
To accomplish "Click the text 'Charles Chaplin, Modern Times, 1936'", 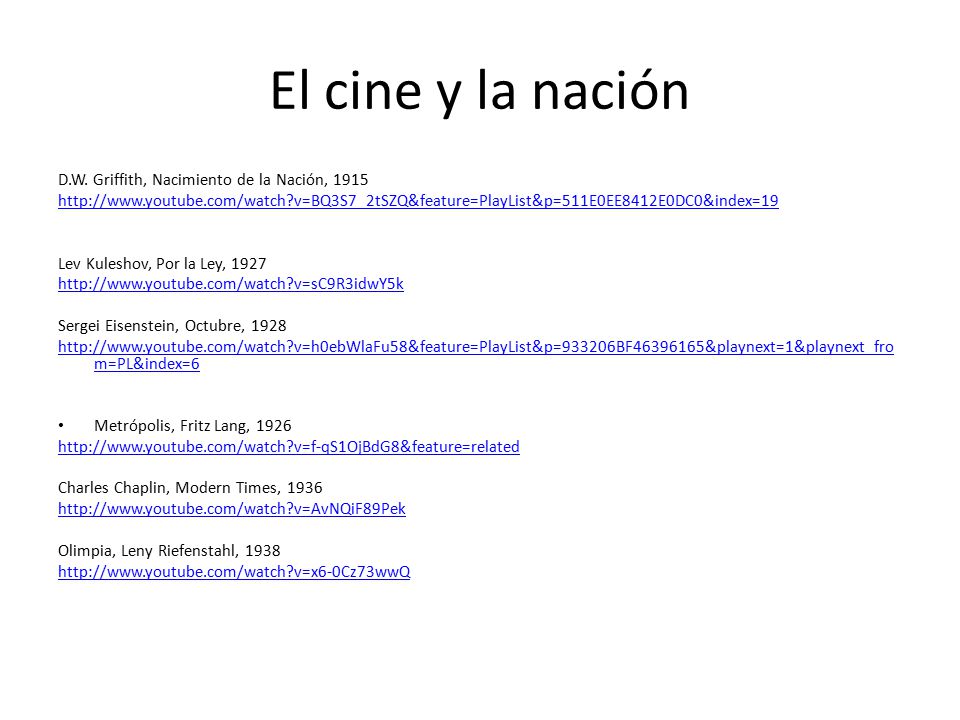I will click(x=190, y=488).
